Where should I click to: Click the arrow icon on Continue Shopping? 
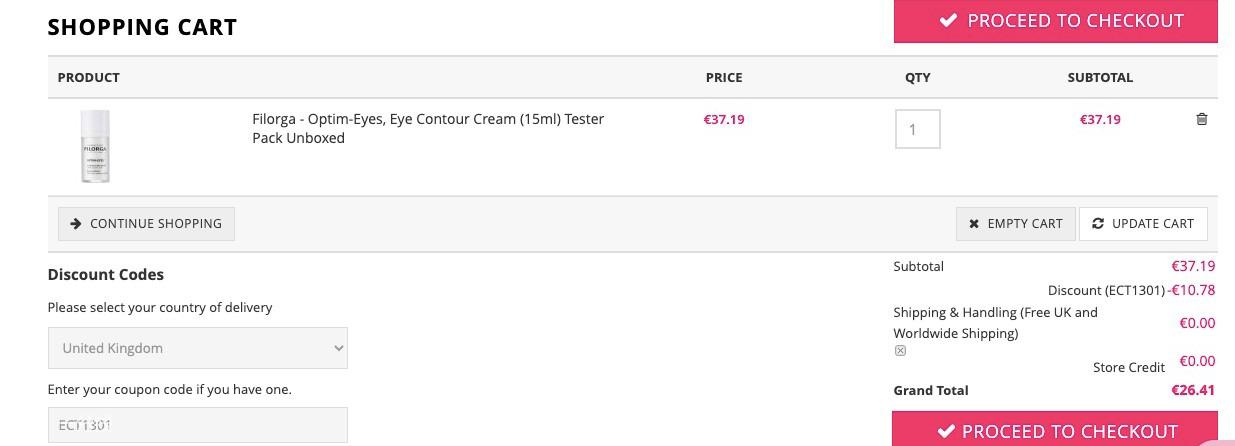(76, 223)
